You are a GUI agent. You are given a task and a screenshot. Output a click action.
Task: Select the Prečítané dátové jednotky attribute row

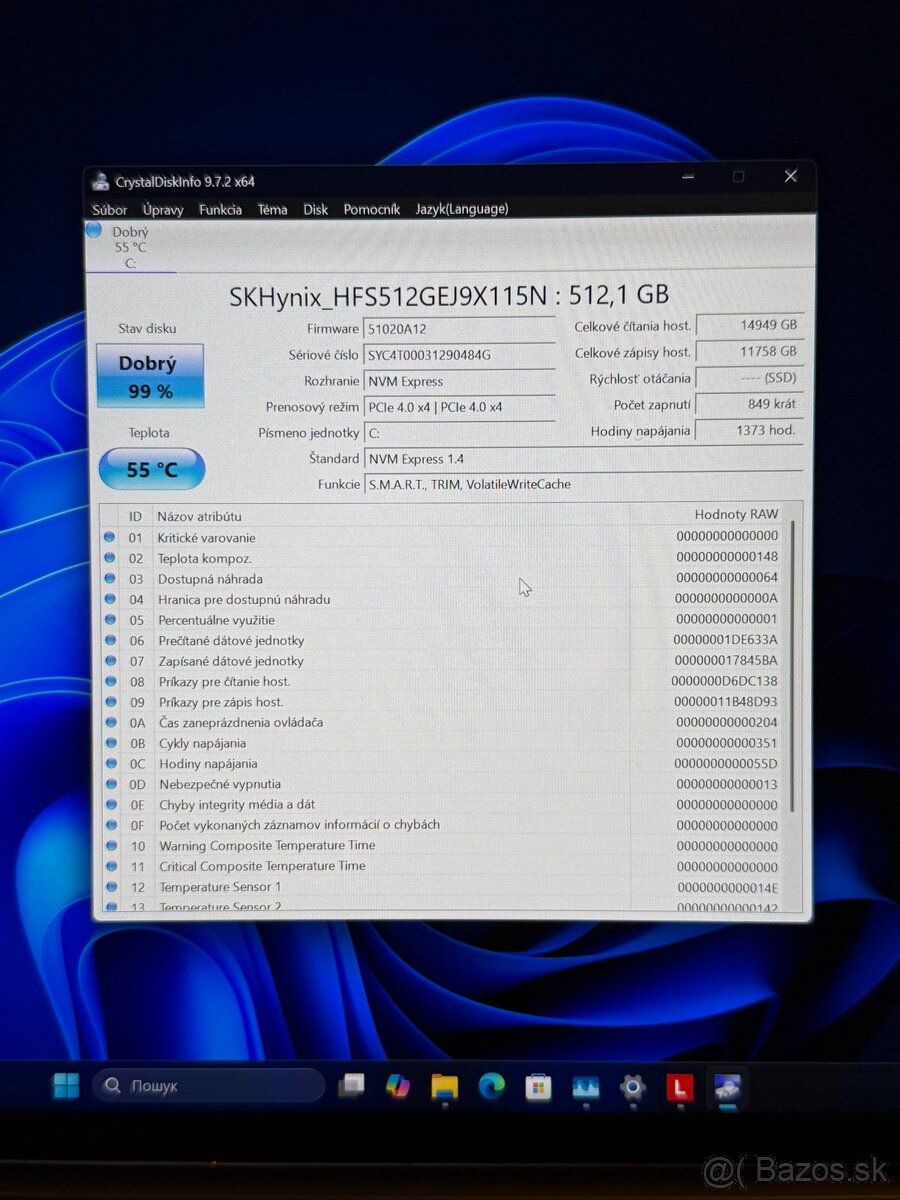tap(235, 641)
